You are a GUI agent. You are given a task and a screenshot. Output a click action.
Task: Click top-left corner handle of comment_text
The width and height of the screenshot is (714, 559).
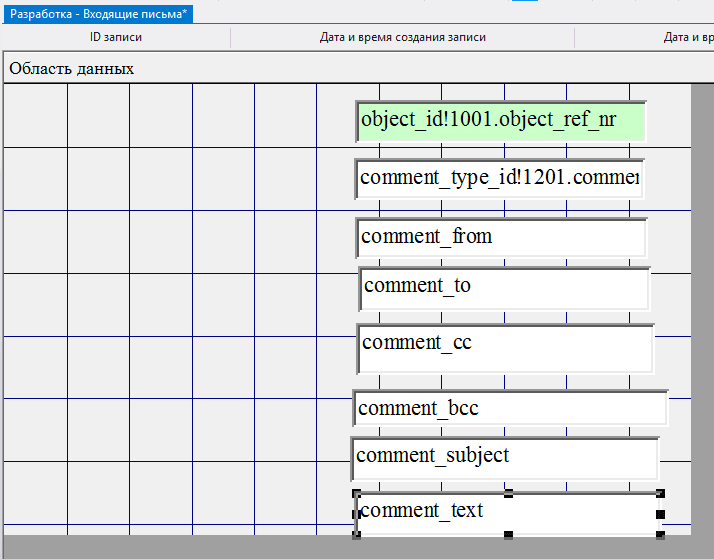(x=356, y=493)
